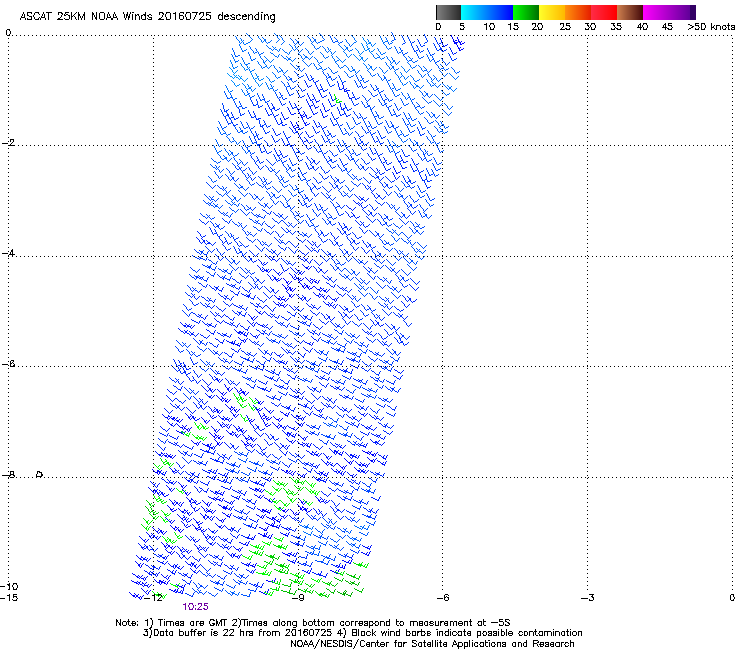Click the blue 10-15 knots color swatch
Image resolution: width=740 pixels, height=650 pixels.
[x=499, y=12]
